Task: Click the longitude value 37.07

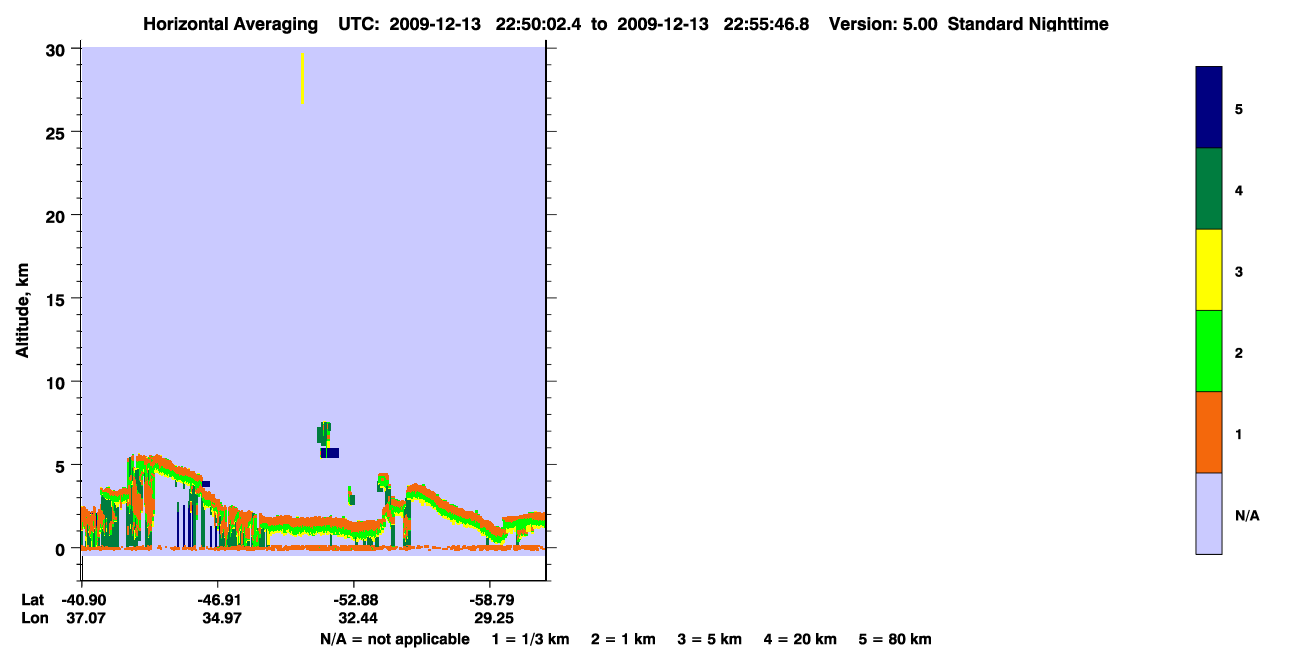Action: pyautogui.click(x=85, y=618)
